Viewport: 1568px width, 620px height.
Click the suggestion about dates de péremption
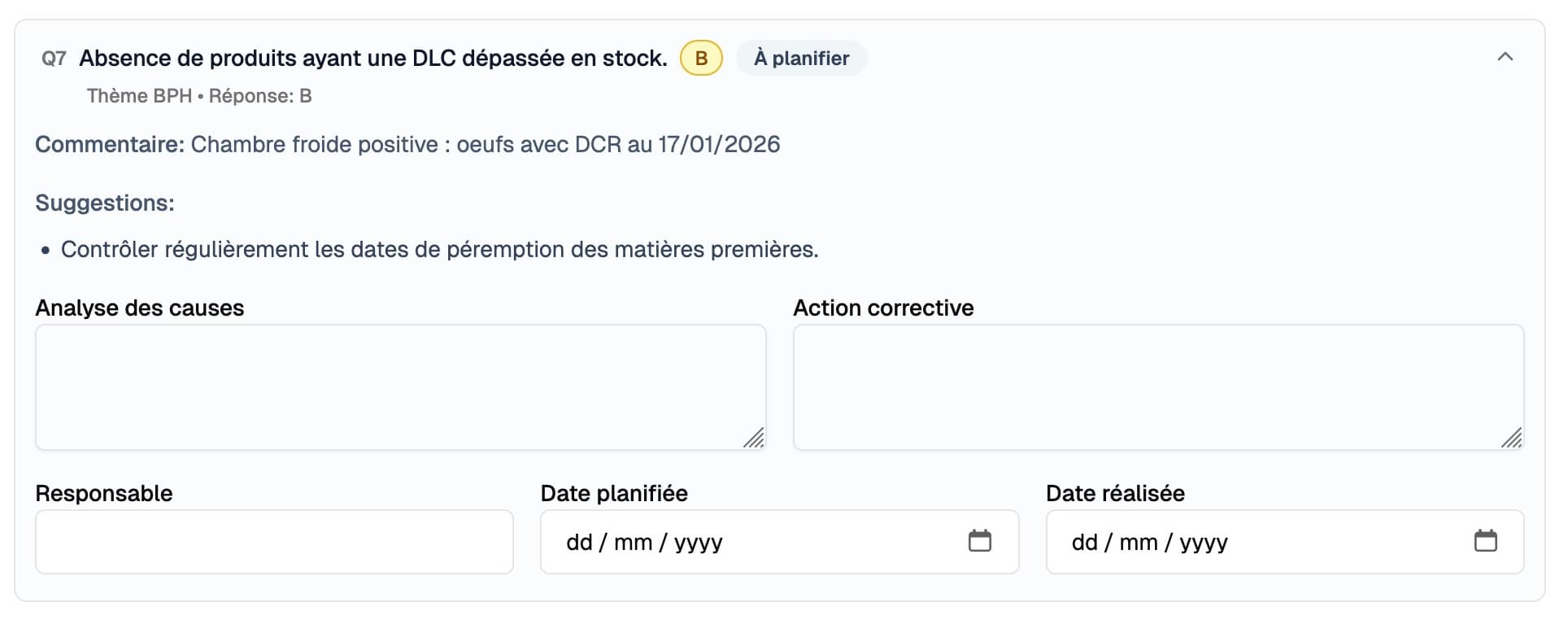pyautogui.click(x=439, y=250)
